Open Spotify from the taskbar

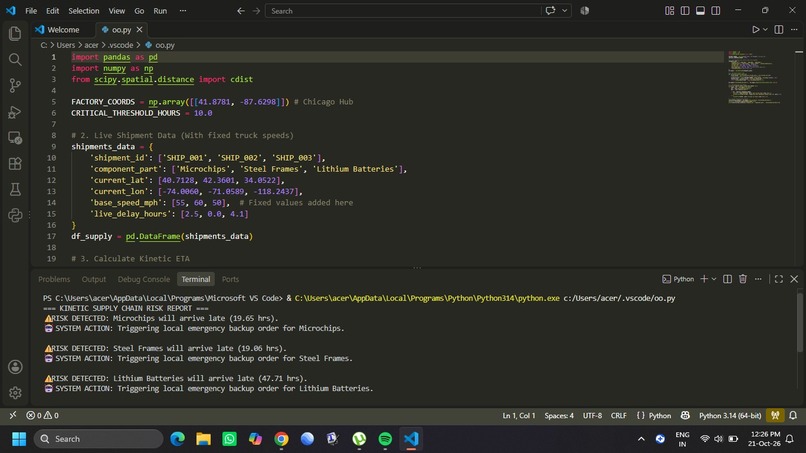(x=385, y=439)
